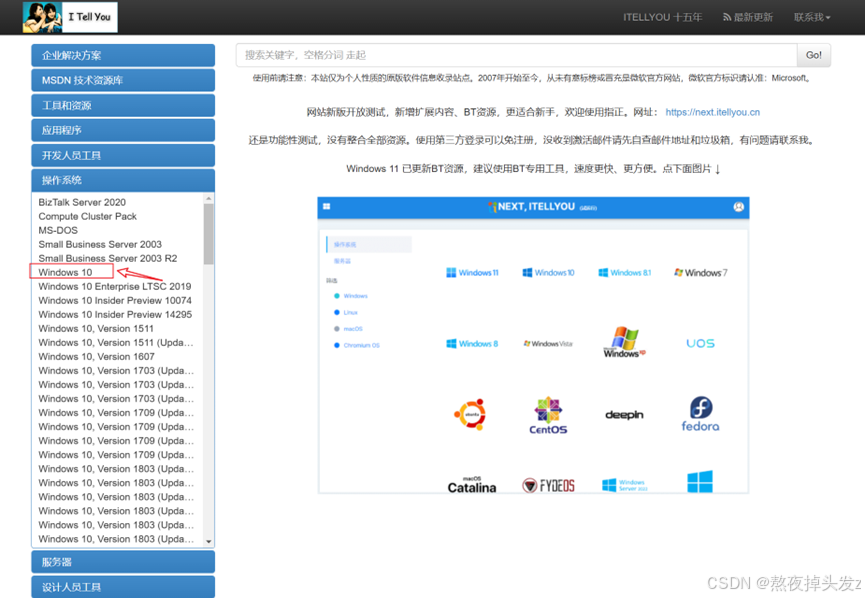Click the Windows XP logo in preview
This screenshot has height=598, width=865.
click(624, 342)
